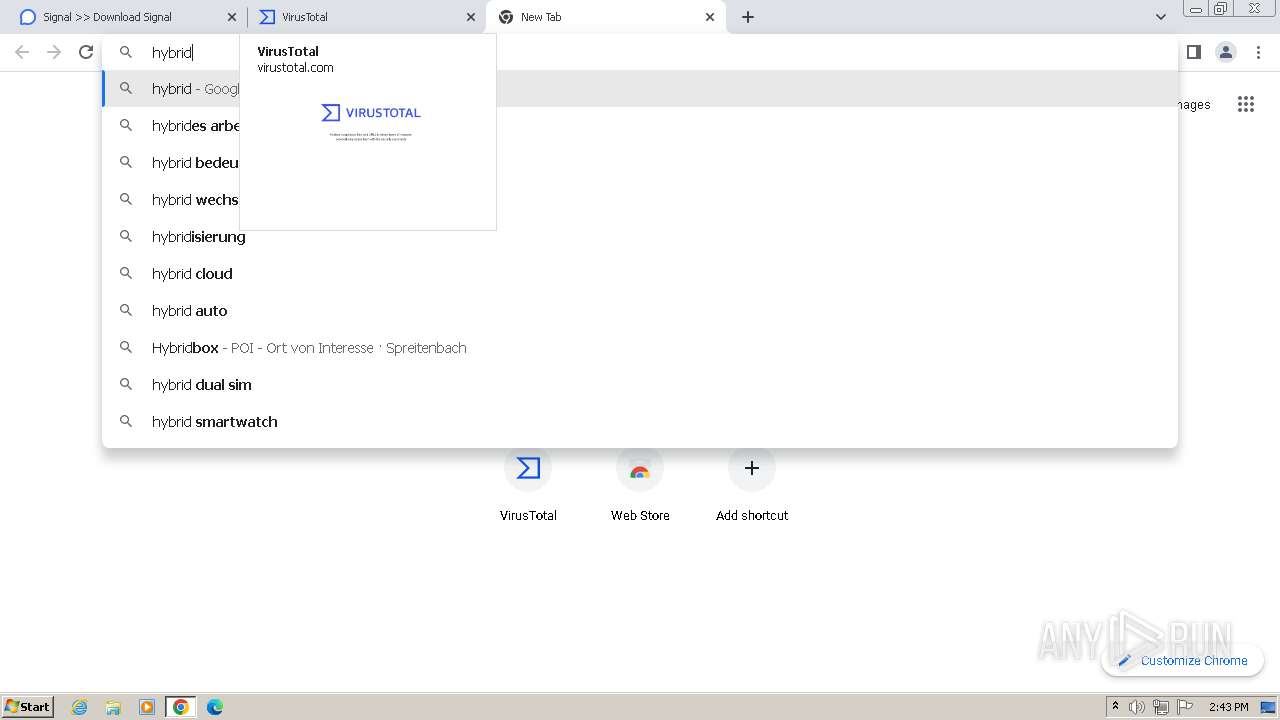Click in the address bar containing hybrid
The height and width of the screenshot is (720, 1280).
point(640,52)
